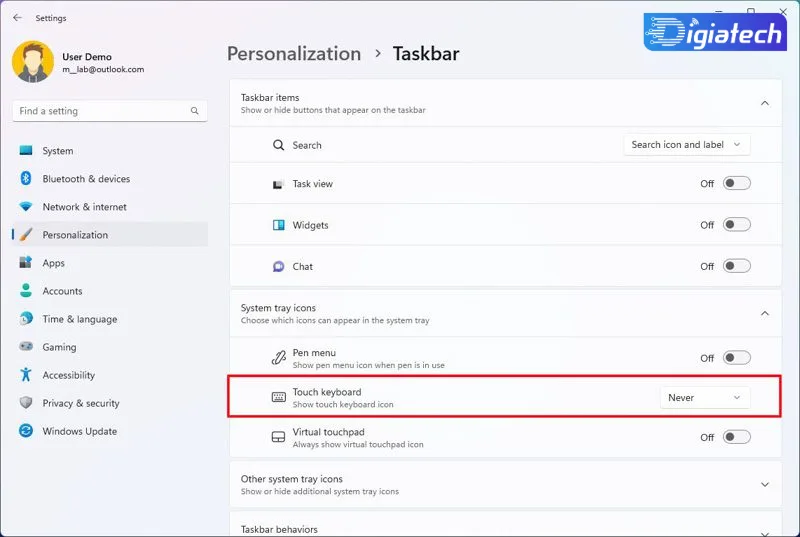
Task: Click the m_lab@outlook.com account email
Action: point(103,69)
